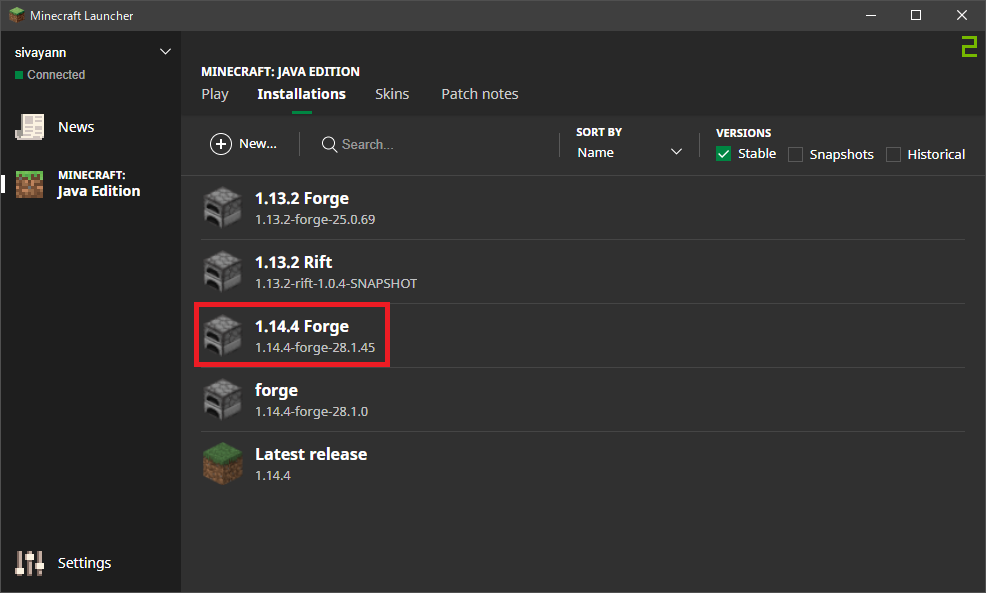Click version text 1.14.4-forge-28.1.0
986x593 pixels.
click(311, 412)
